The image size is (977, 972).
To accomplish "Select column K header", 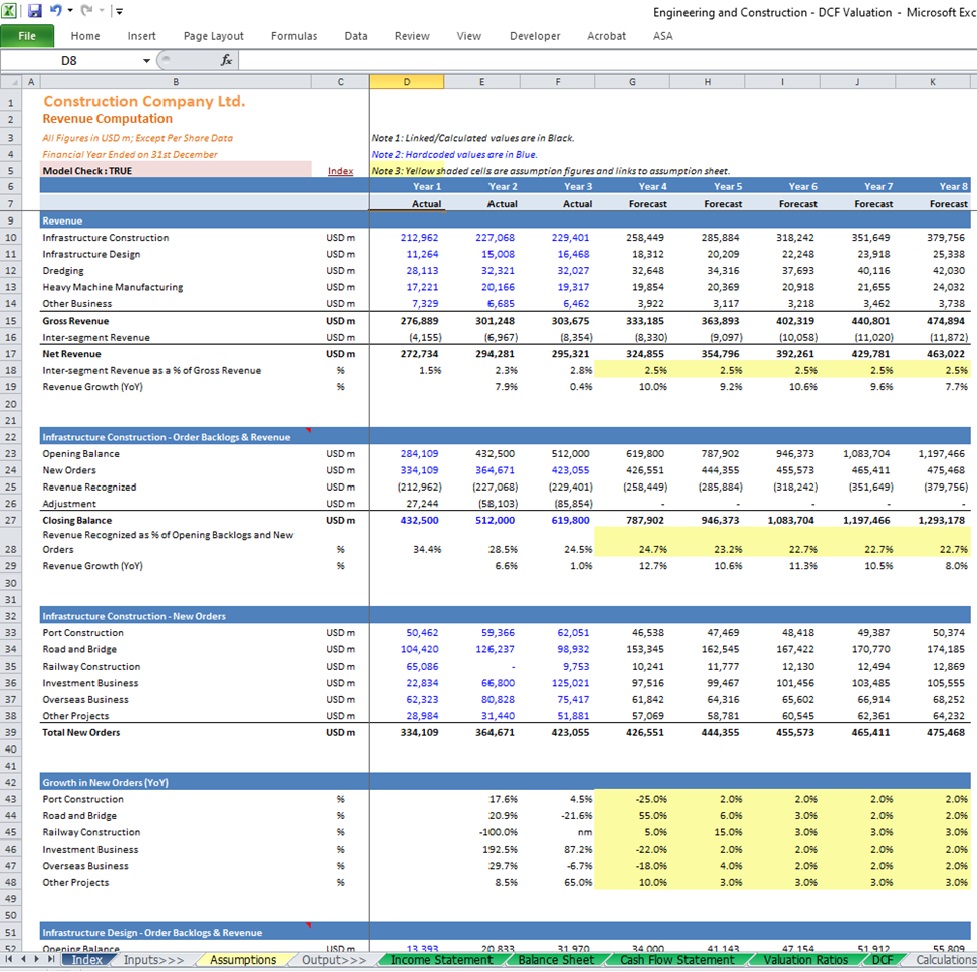I will pos(932,82).
